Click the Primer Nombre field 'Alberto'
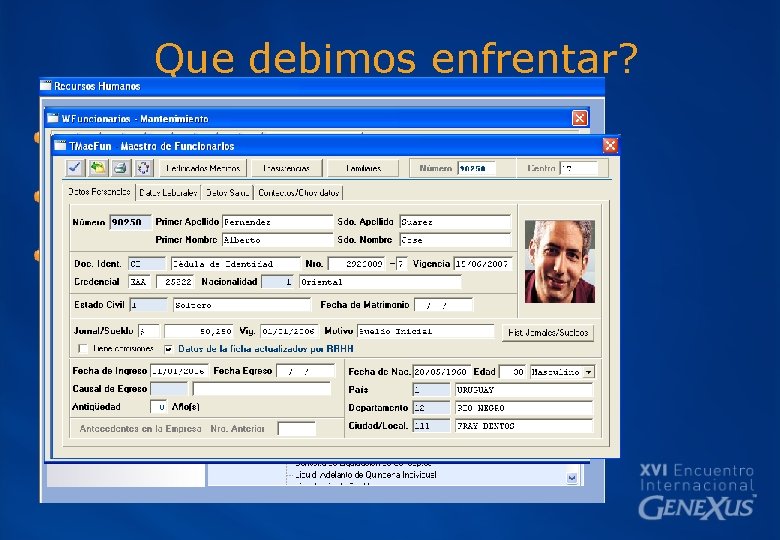Viewport: 780px width, 540px height. [x=277, y=240]
